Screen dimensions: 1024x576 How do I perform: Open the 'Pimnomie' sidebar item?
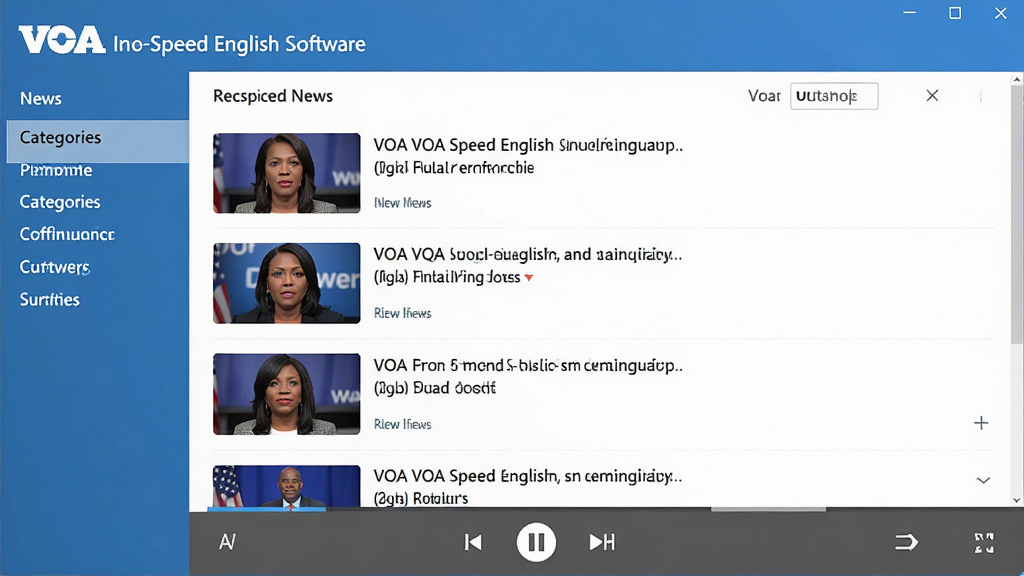click(x=56, y=170)
